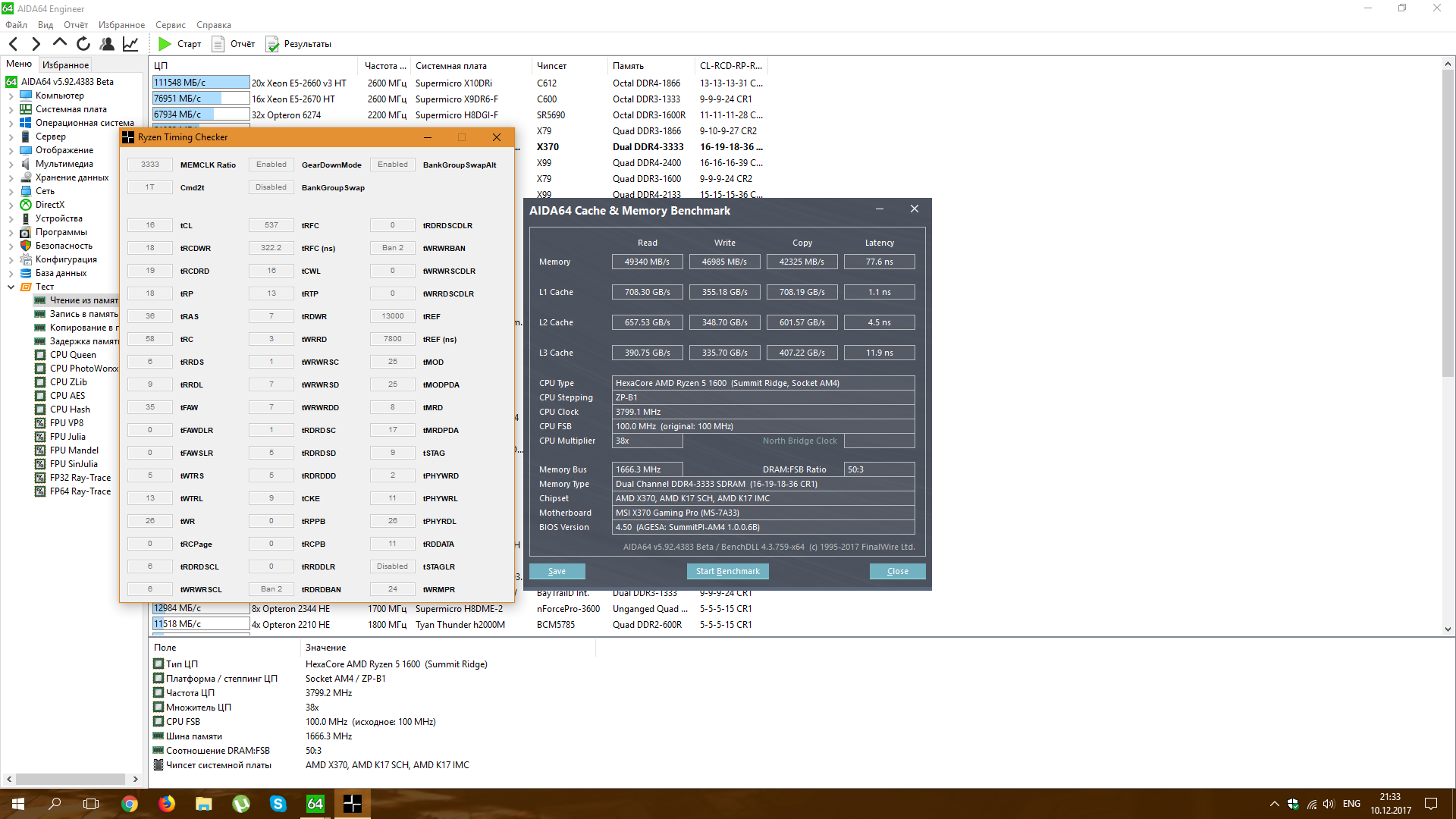Click the Start Benchmark button
Viewport: 1456px width, 819px height.
click(727, 572)
